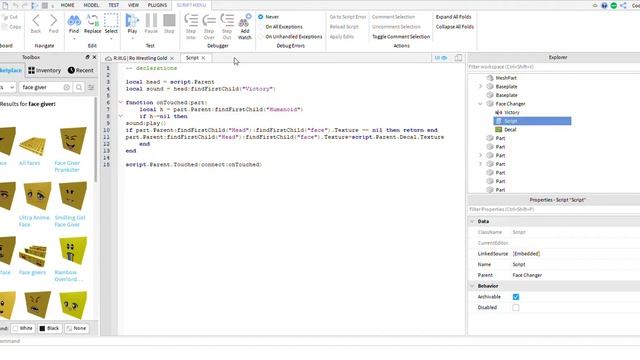640x360 pixels.
Task: Click Toggle Comment Selection
Action: click(401, 37)
